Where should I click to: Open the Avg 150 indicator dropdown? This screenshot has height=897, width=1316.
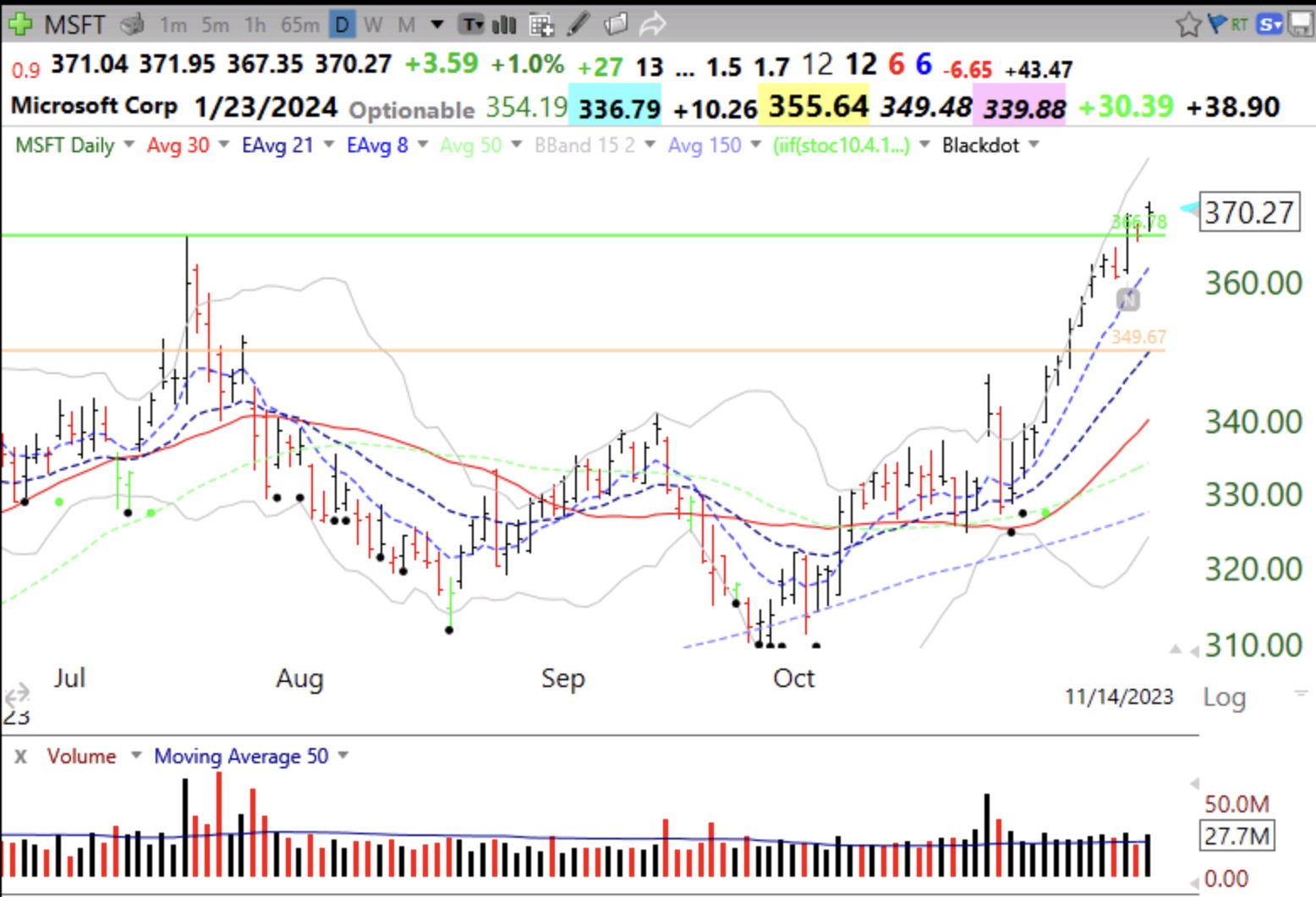(756, 145)
